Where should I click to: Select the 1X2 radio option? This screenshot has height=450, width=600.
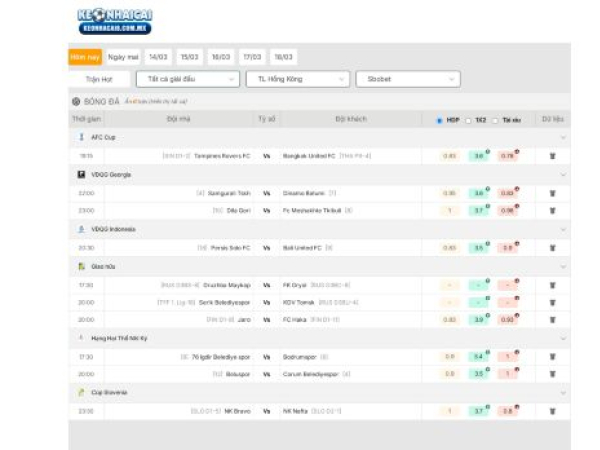[x=468, y=120]
